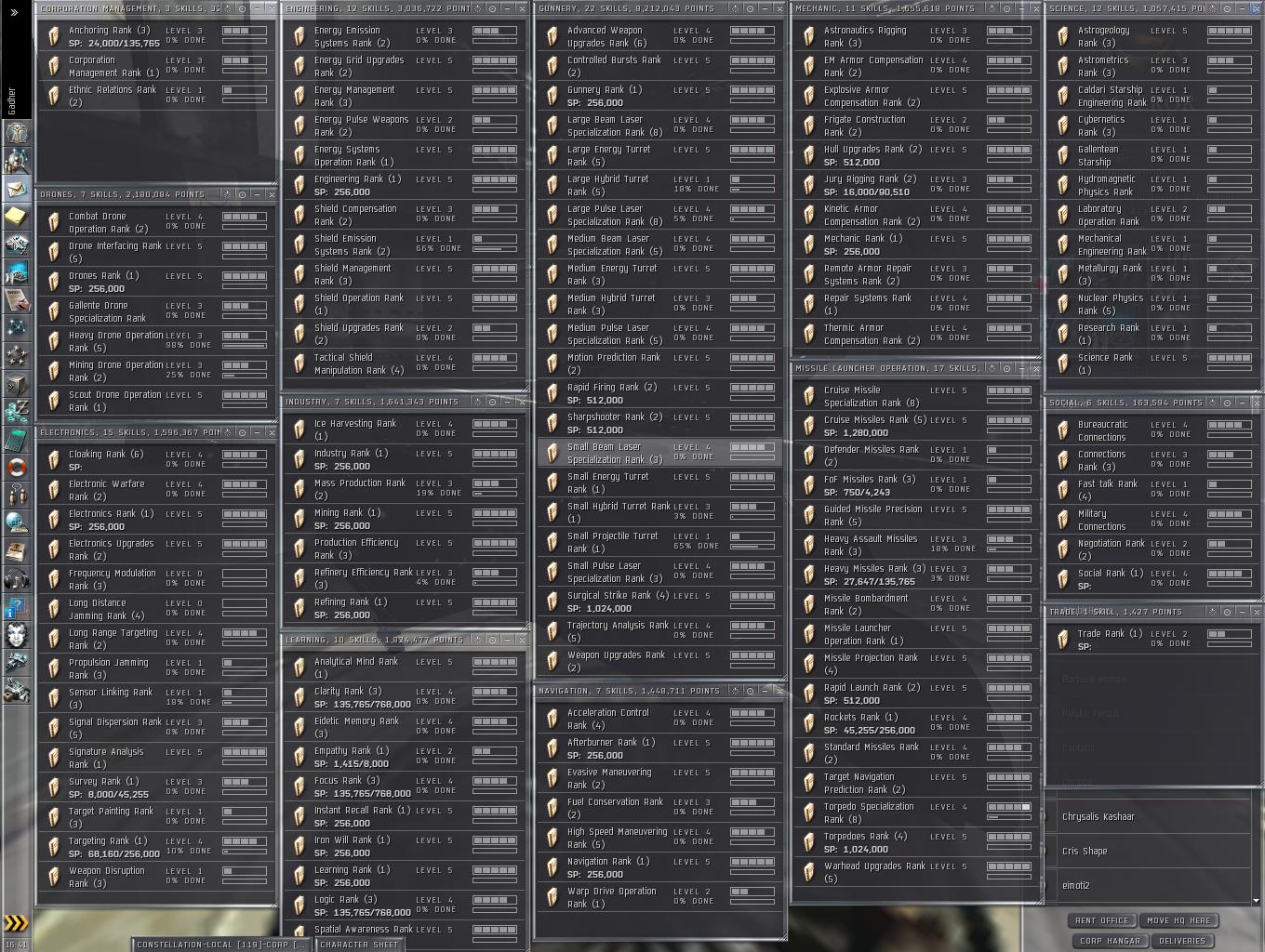1265x952 pixels.
Task: Click skill book icon beside Cloaking Rank (6)
Action: click(54, 460)
